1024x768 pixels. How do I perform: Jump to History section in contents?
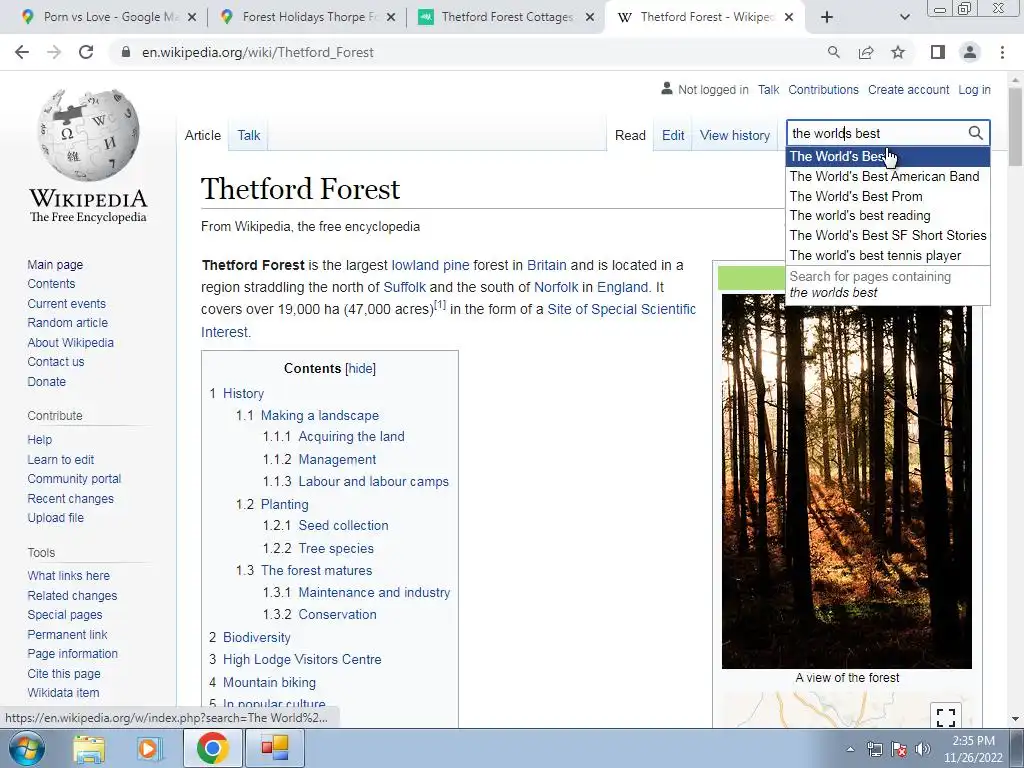point(243,393)
